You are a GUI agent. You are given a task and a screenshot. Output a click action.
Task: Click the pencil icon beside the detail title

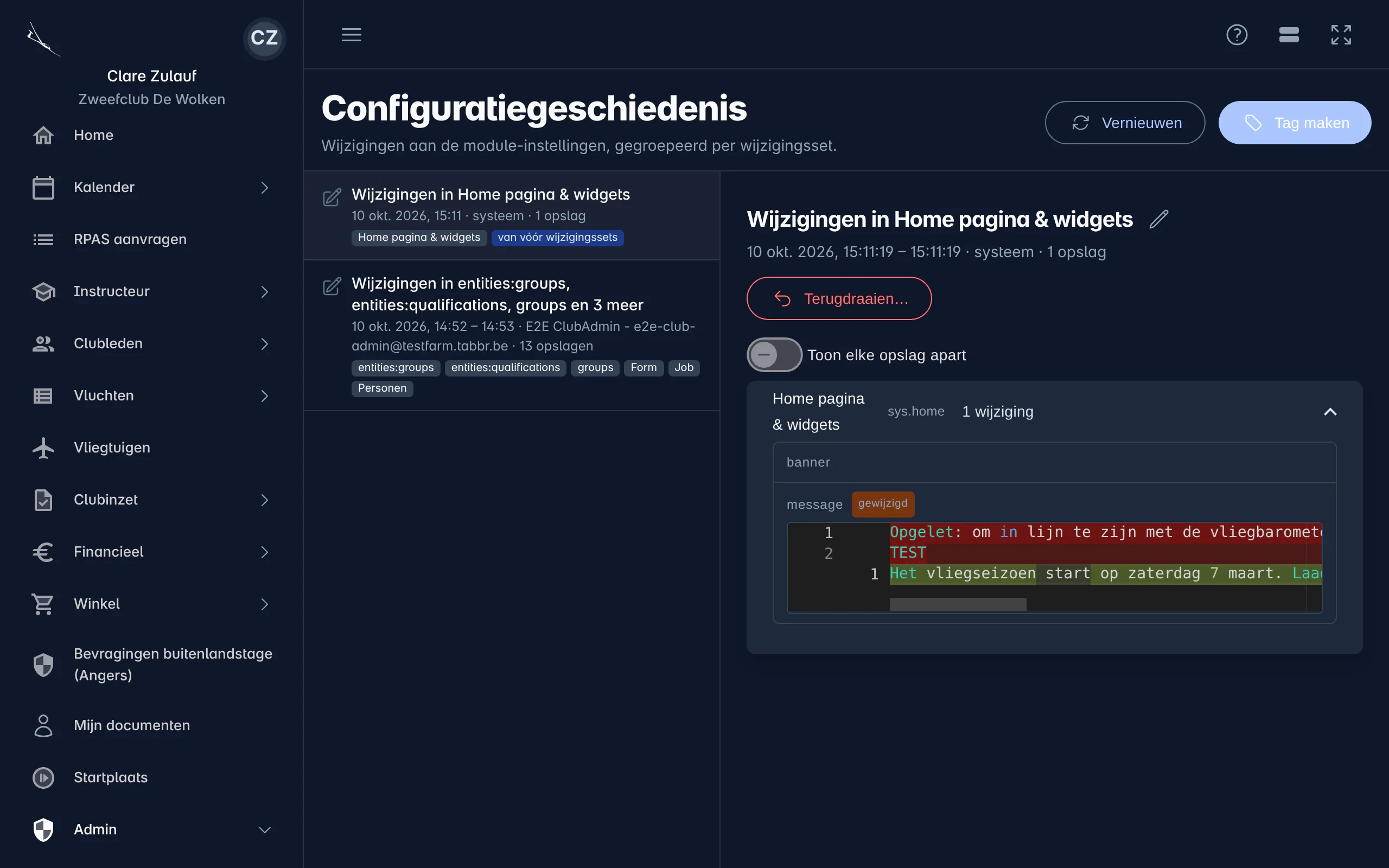tap(1159, 219)
